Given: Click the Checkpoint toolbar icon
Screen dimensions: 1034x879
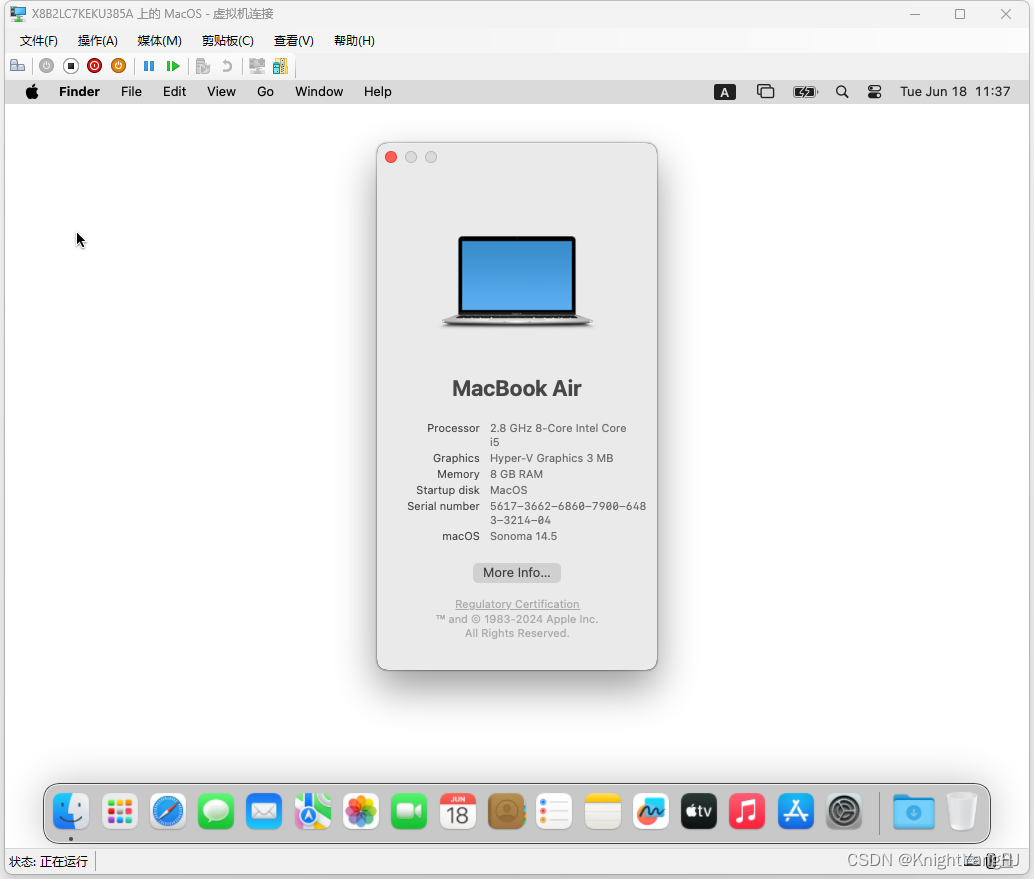Looking at the screenshot, I should pos(203,66).
